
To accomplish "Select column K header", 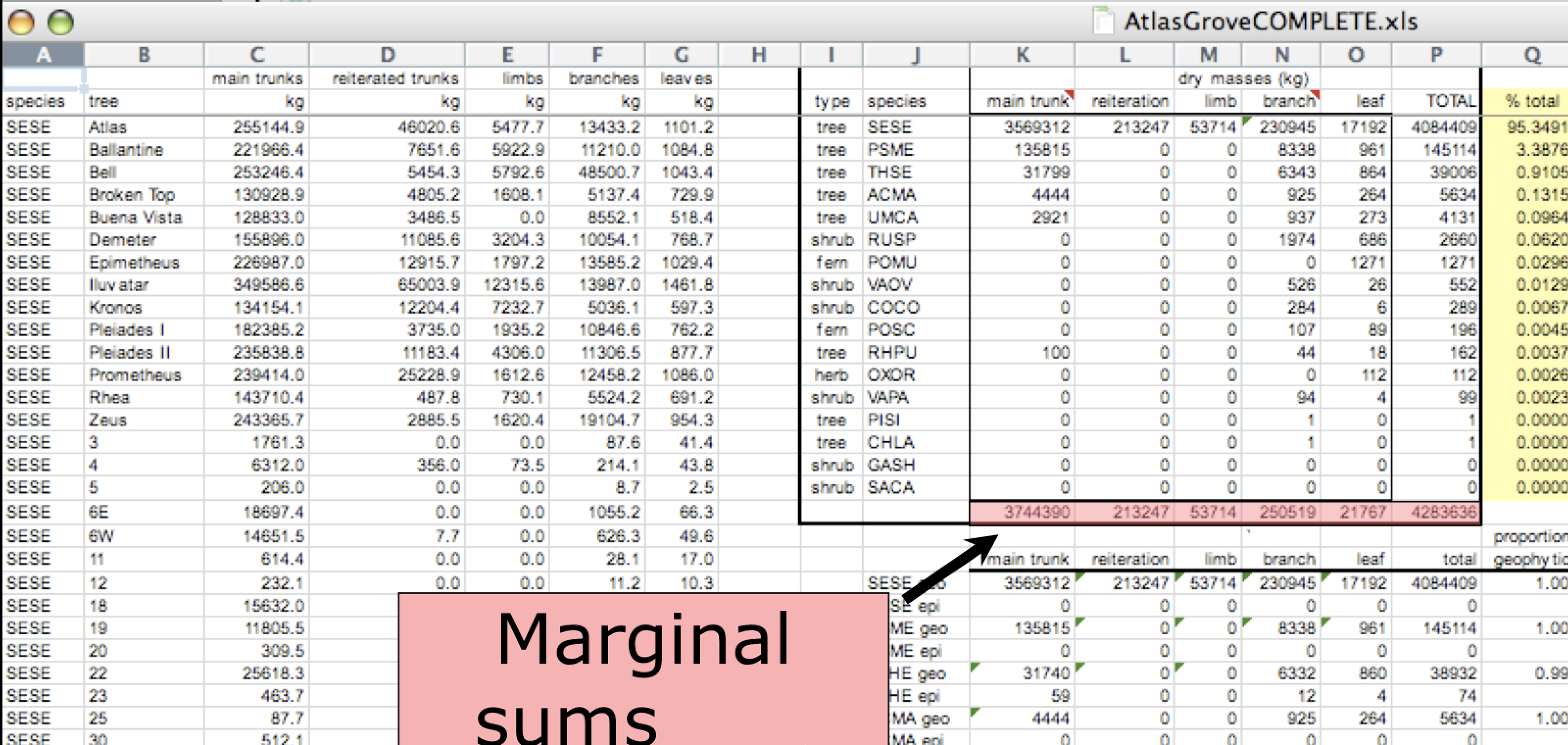I will [1022, 55].
